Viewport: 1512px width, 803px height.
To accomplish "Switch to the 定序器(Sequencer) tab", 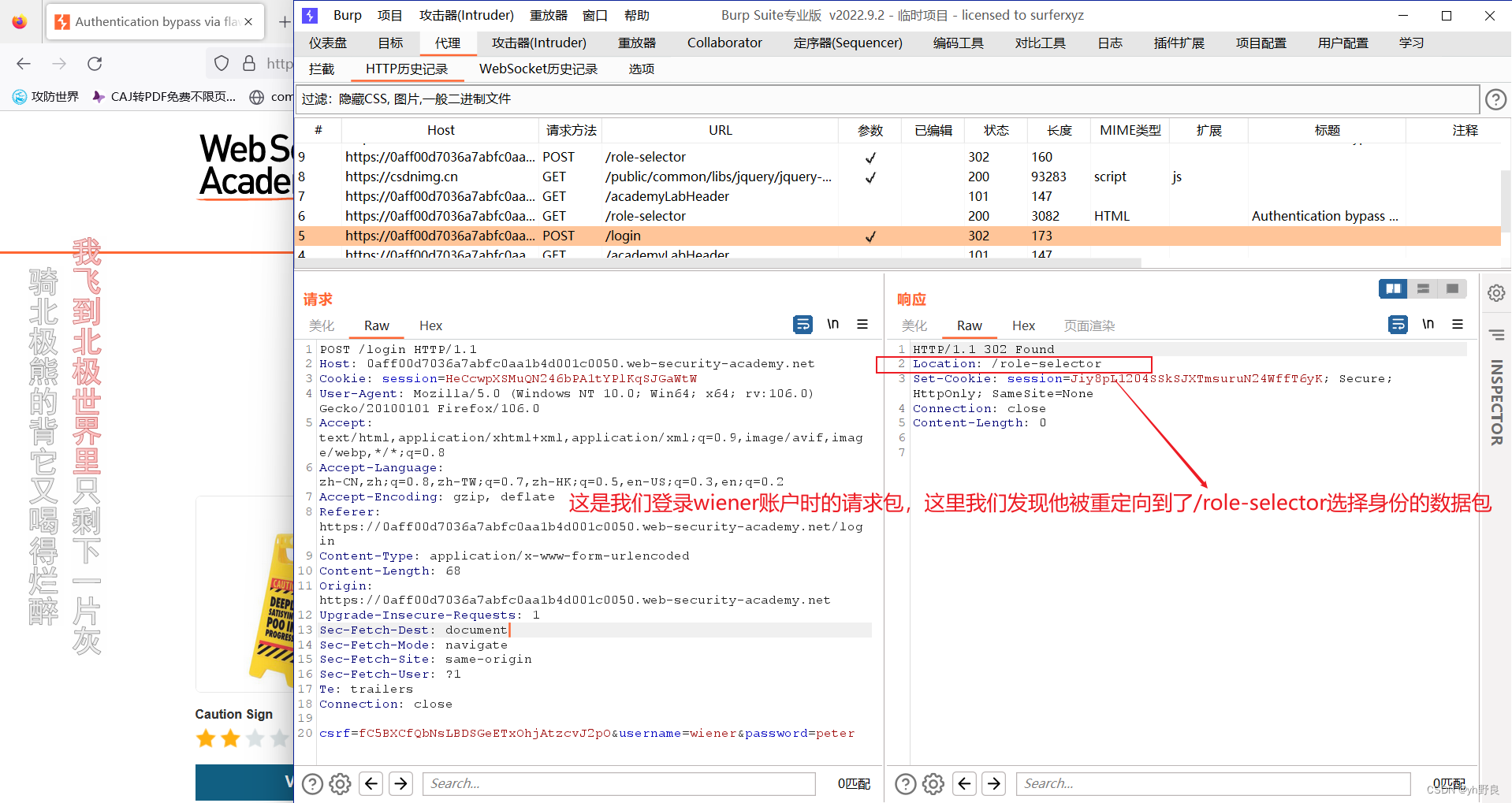I will (847, 43).
